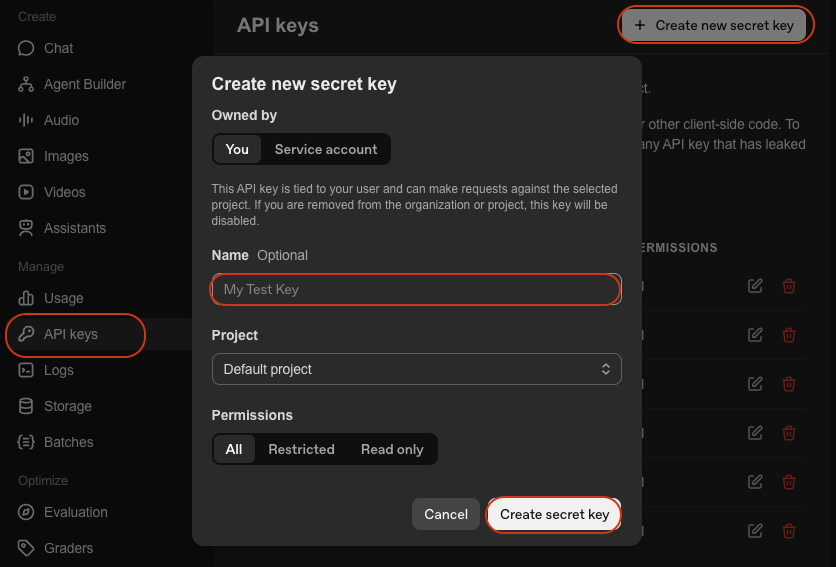Open the Assistants page

62,228
